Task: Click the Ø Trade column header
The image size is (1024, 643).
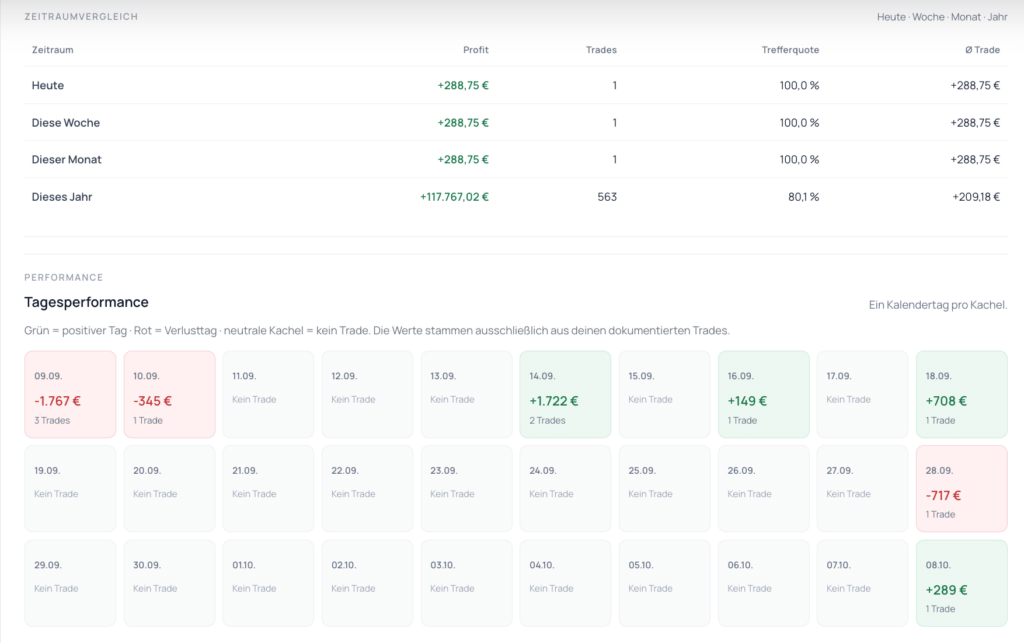Action: click(982, 50)
